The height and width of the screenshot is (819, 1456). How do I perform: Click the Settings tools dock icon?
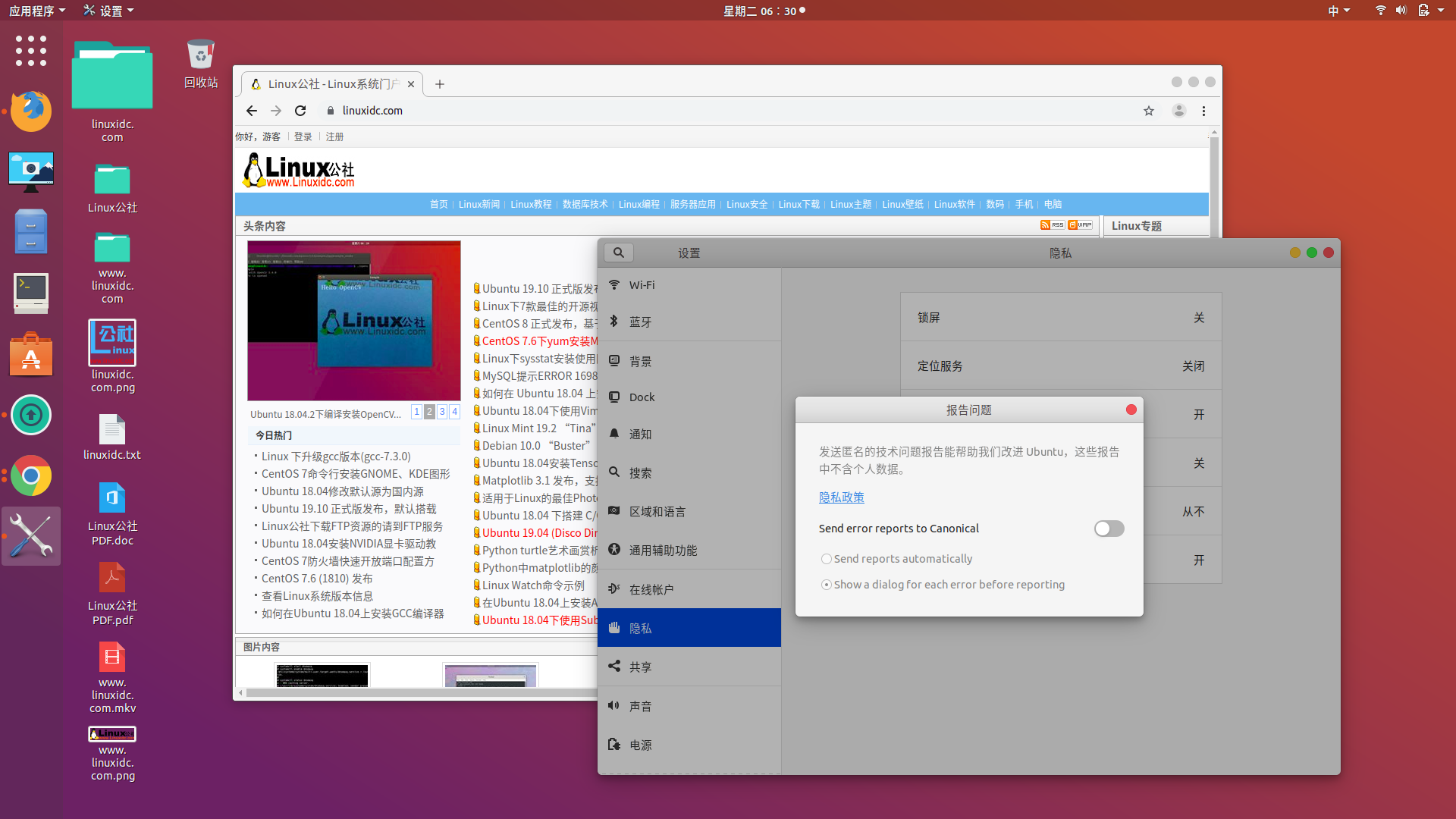(x=31, y=536)
